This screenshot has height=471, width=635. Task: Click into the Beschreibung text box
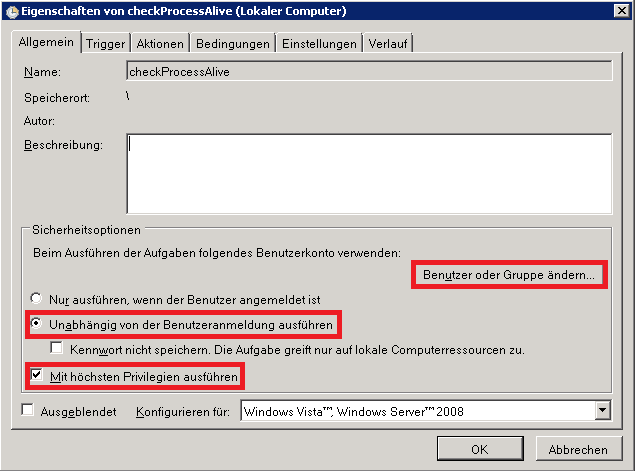[x=368, y=174]
